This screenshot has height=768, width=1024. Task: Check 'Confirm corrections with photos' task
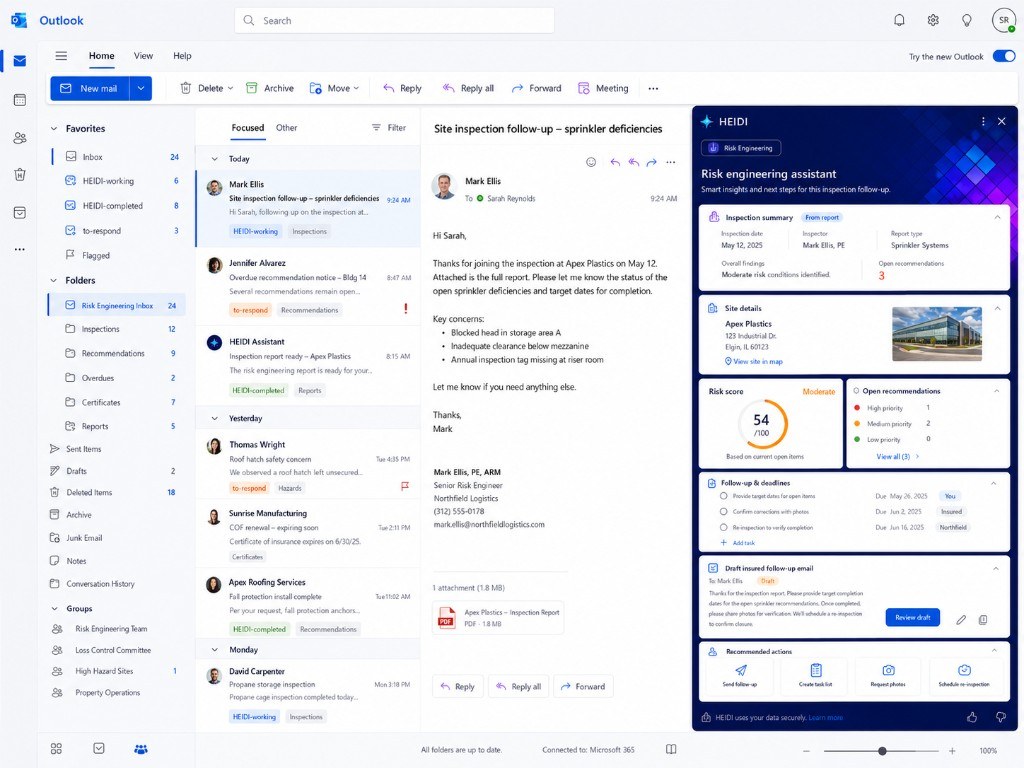tap(724, 511)
